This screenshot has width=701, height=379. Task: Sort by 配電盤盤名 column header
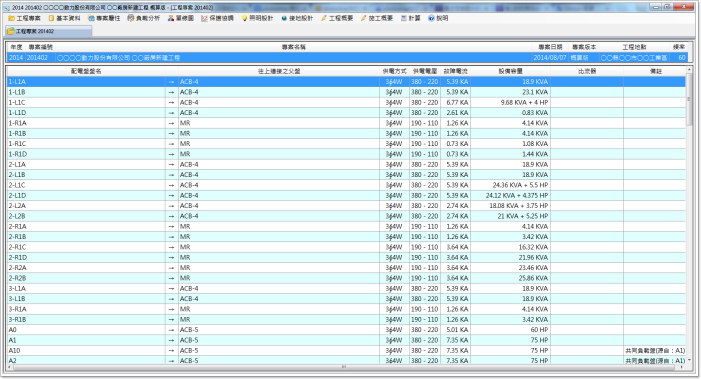point(86,71)
